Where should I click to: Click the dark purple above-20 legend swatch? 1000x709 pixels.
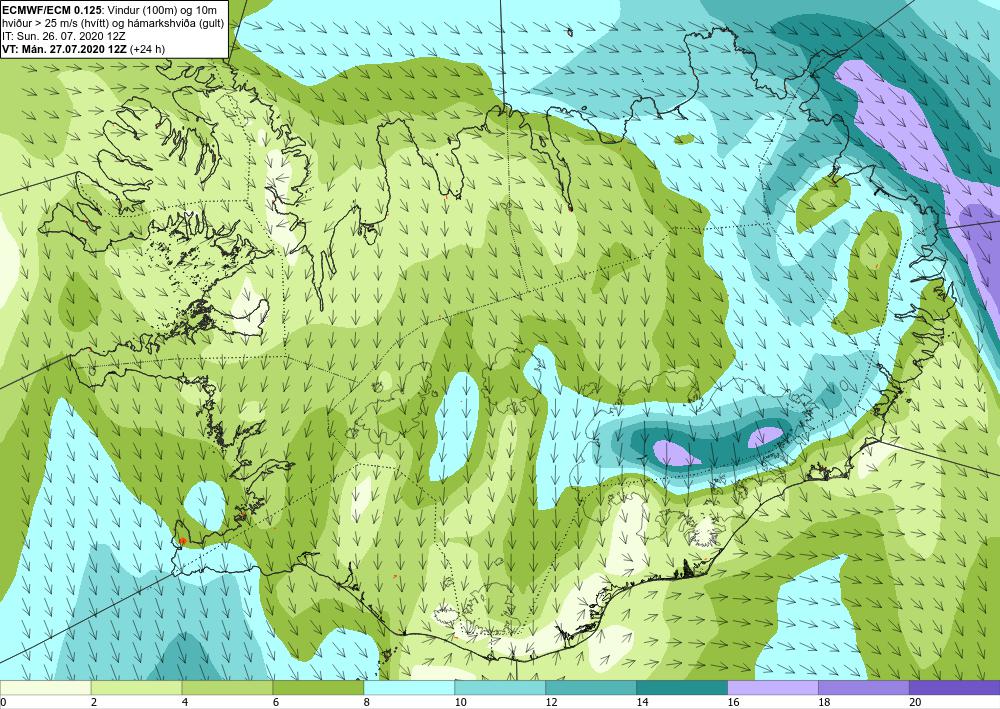(954, 687)
